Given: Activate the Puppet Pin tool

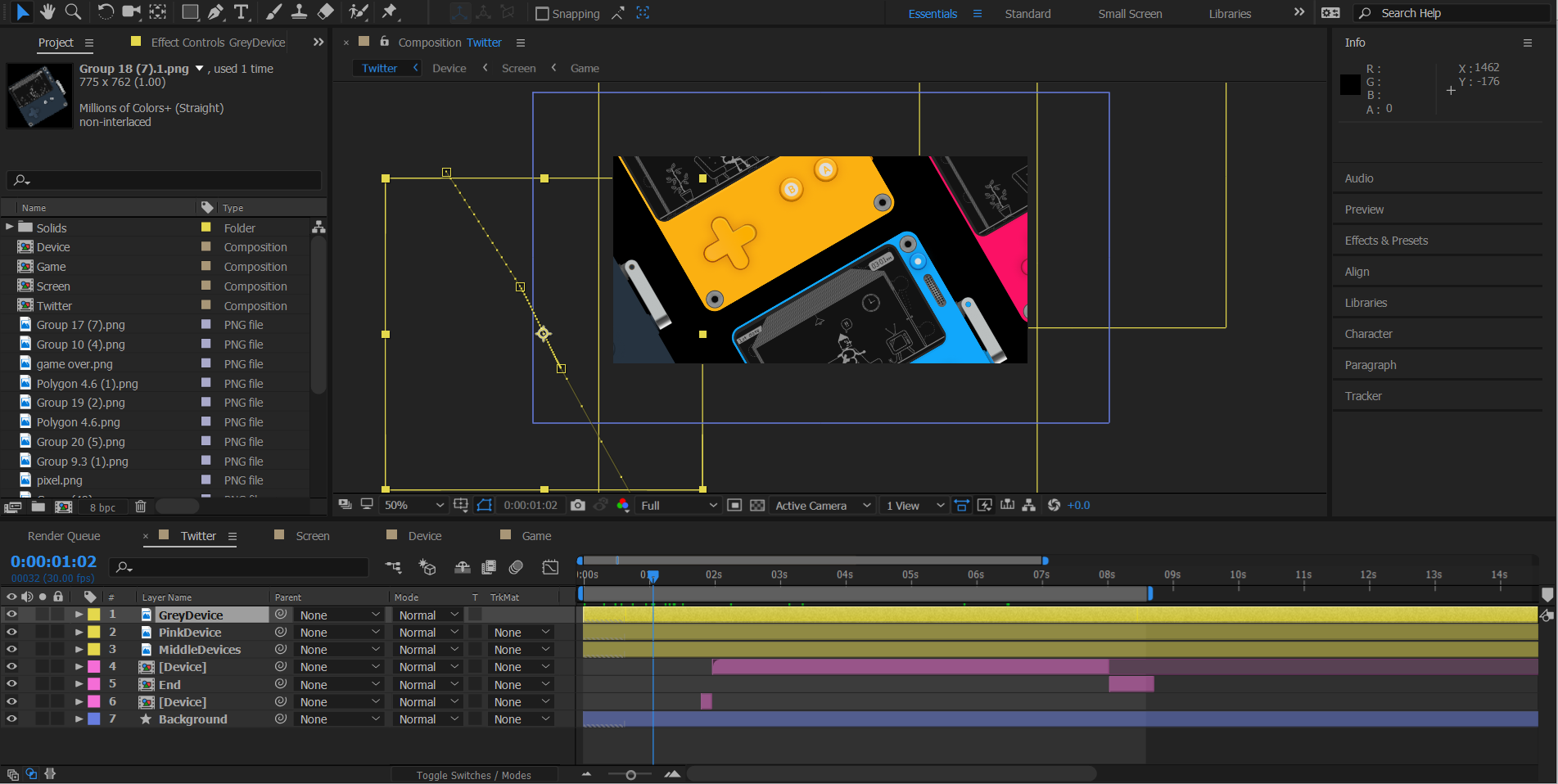Looking at the screenshot, I should pos(390,11).
